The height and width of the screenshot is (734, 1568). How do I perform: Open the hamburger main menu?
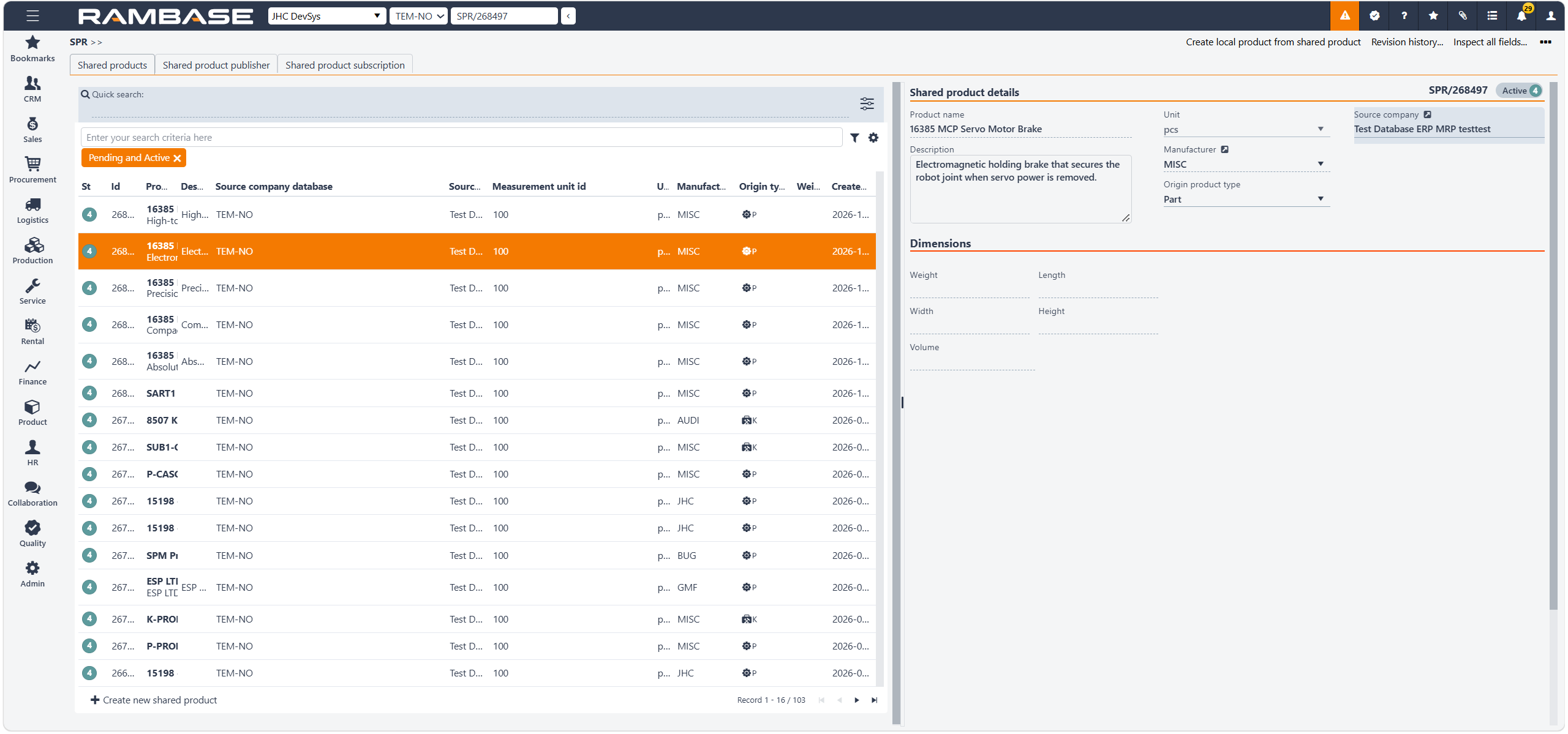click(32, 16)
